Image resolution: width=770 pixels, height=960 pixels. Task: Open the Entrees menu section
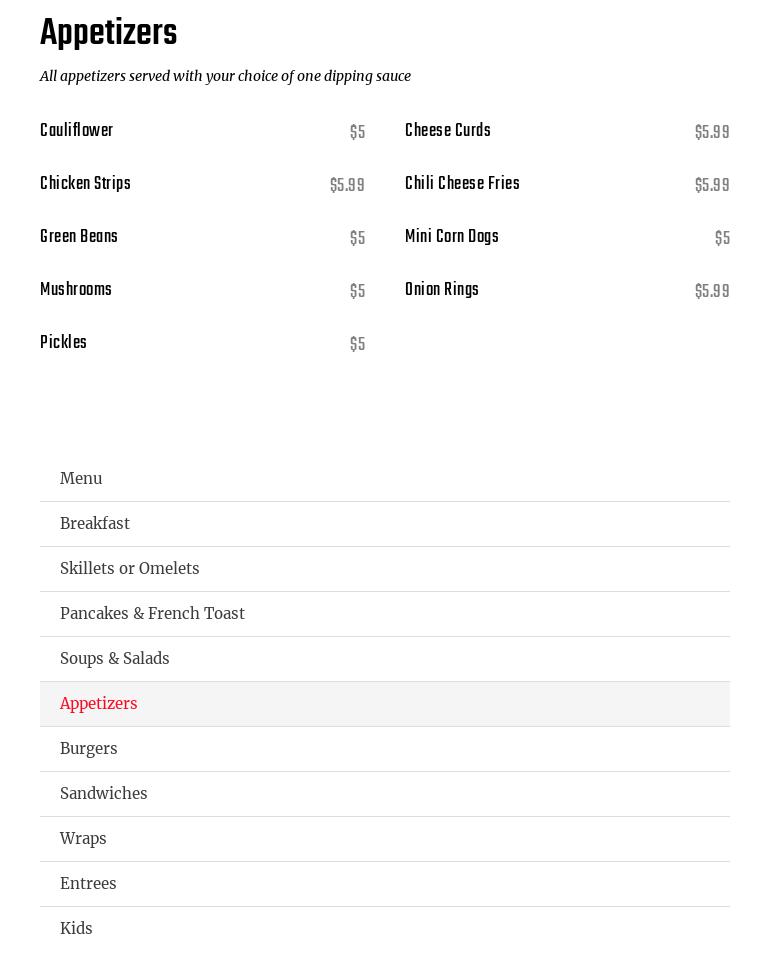pyautogui.click(x=88, y=884)
